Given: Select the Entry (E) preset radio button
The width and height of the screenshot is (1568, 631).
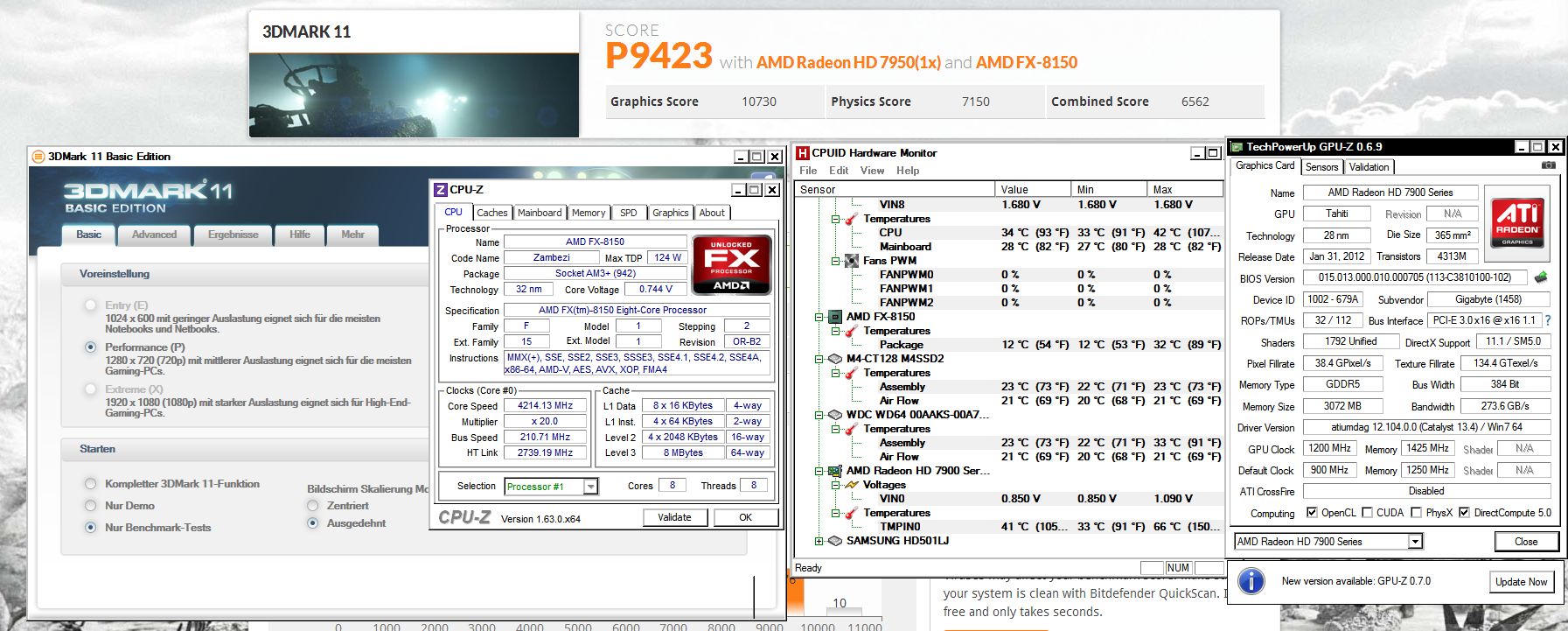Looking at the screenshot, I should [x=90, y=305].
